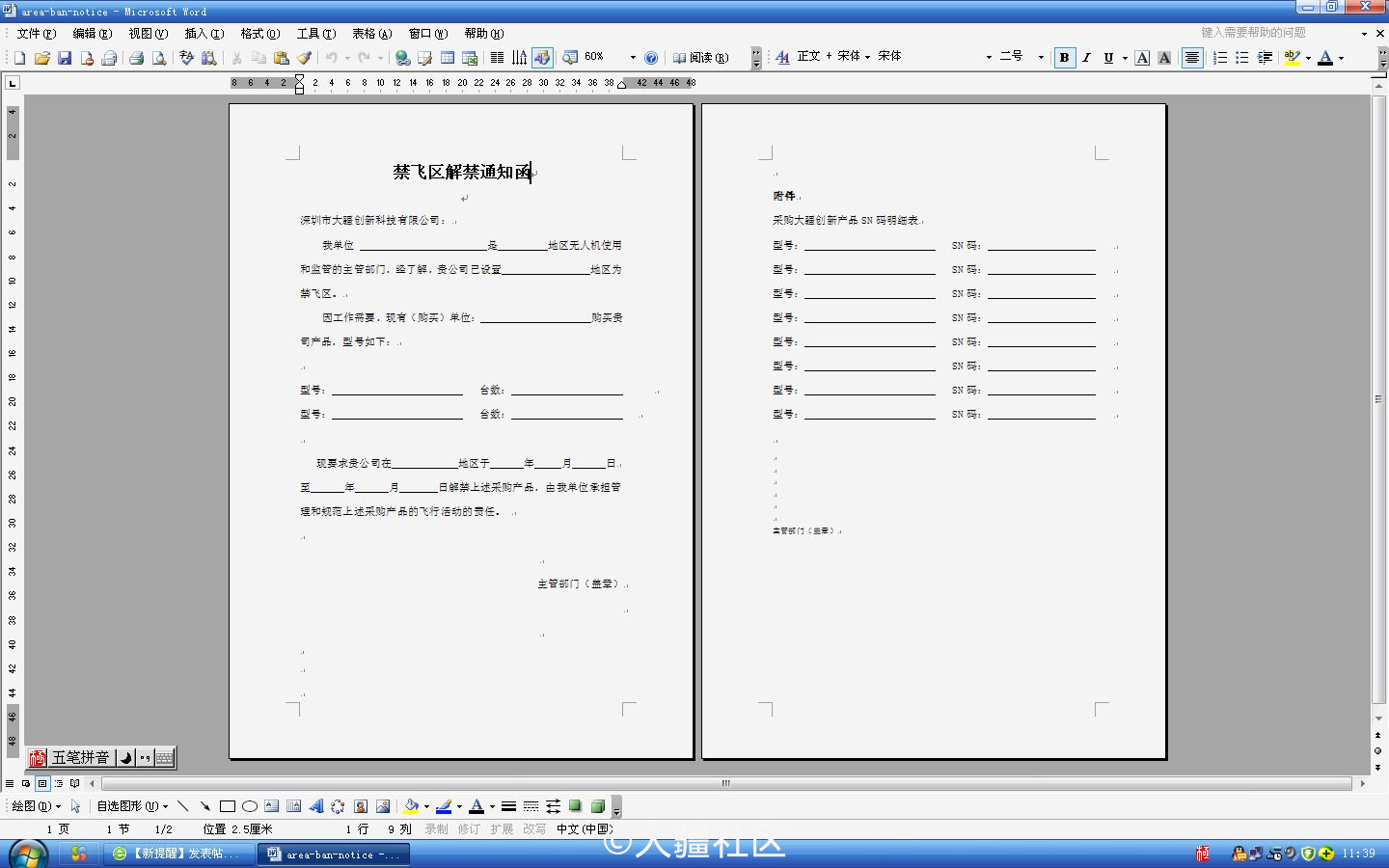Image resolution: width=1389 pixels, height=868 pixels.
Task: Click the 修订 status bar indicator
Action: [x=469, y=828]
